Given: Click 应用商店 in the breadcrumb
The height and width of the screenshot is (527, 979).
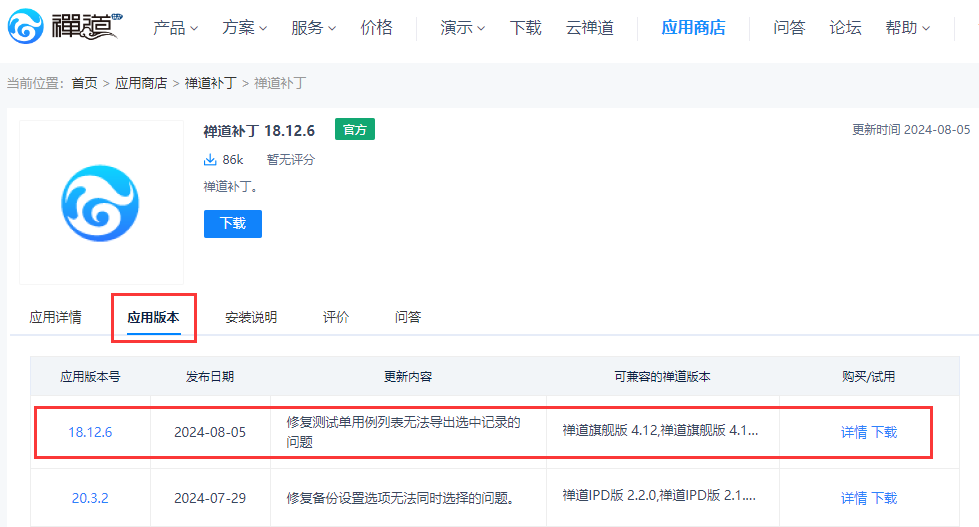Looking at the screenshot, I should [141, 83].
